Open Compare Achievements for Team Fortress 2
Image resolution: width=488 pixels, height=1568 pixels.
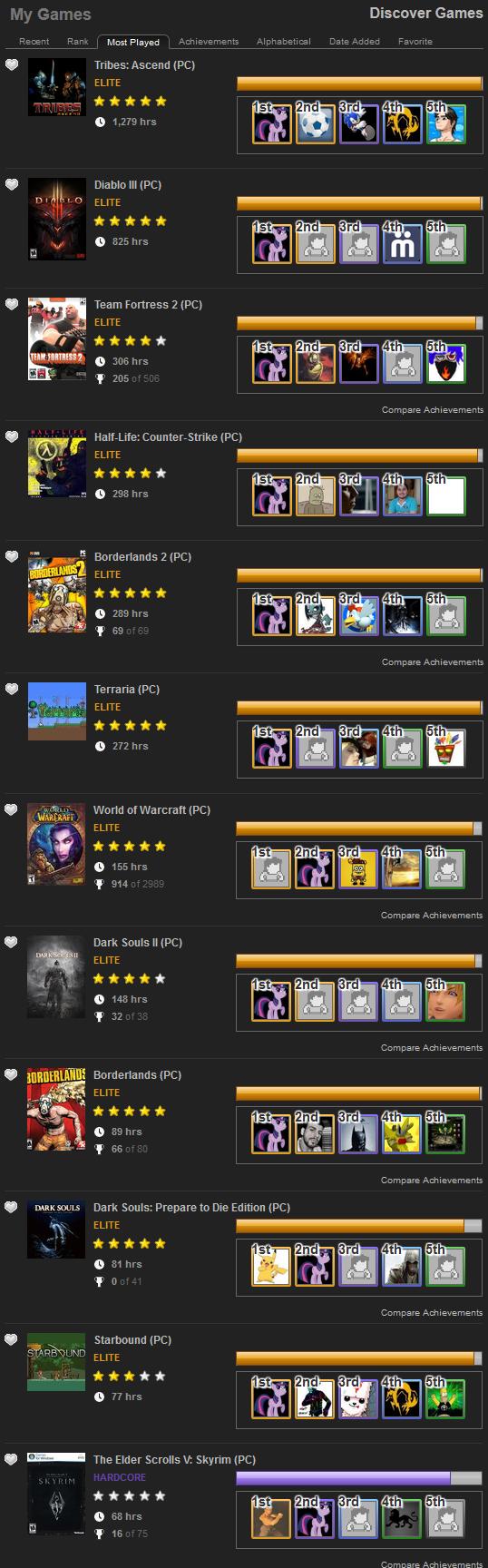[433, 410]
